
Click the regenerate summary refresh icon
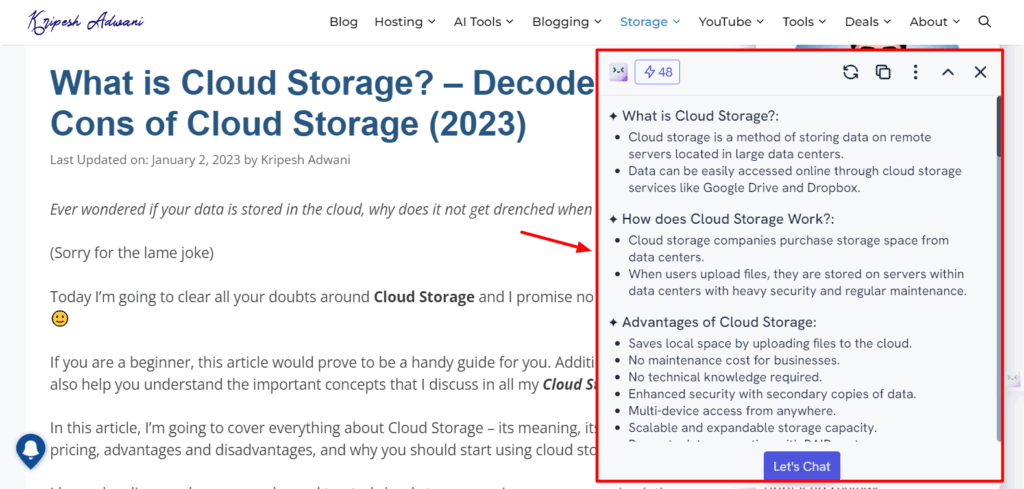851,72
